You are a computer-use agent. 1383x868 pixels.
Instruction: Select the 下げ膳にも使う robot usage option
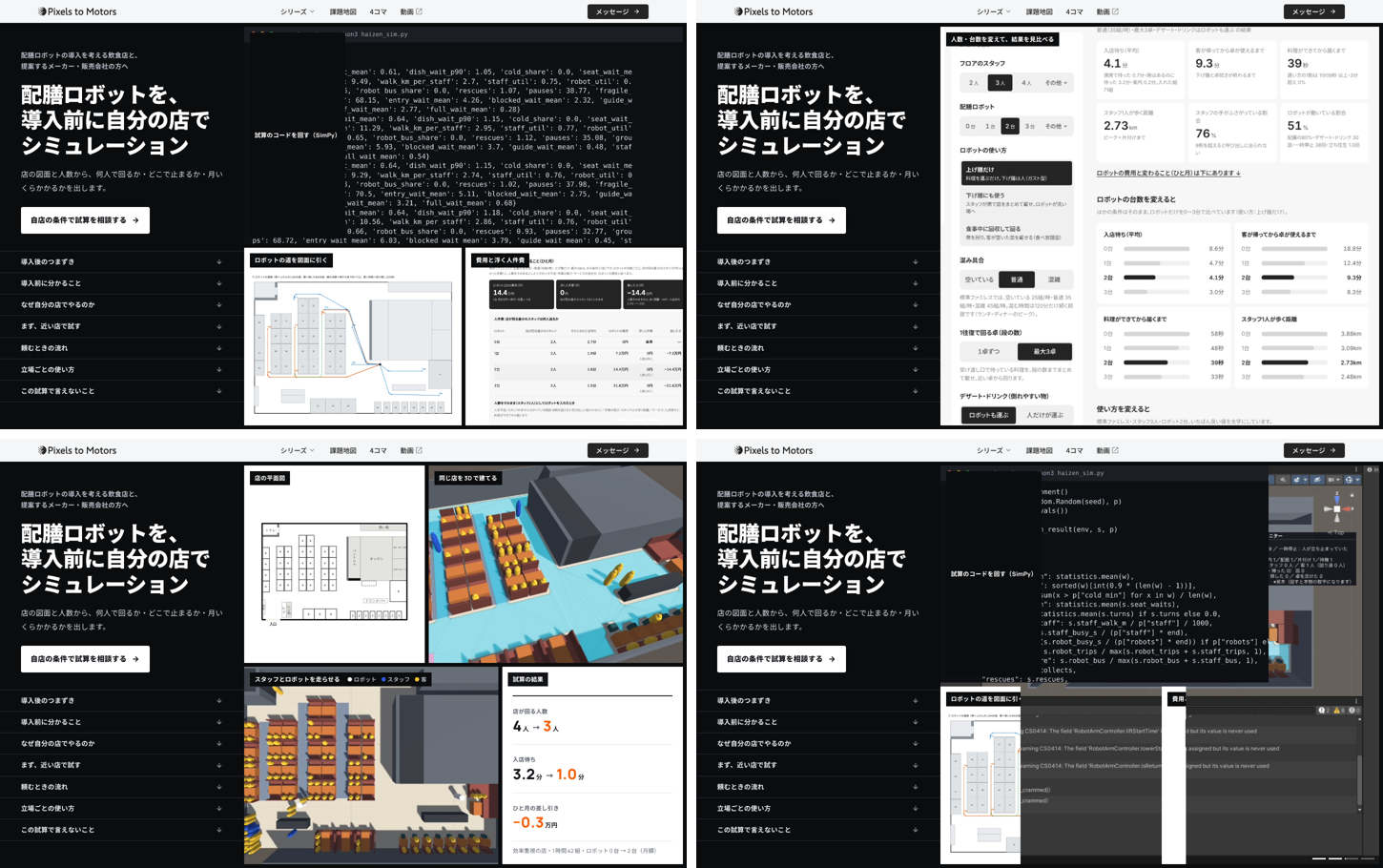(x=1016, y=203)
